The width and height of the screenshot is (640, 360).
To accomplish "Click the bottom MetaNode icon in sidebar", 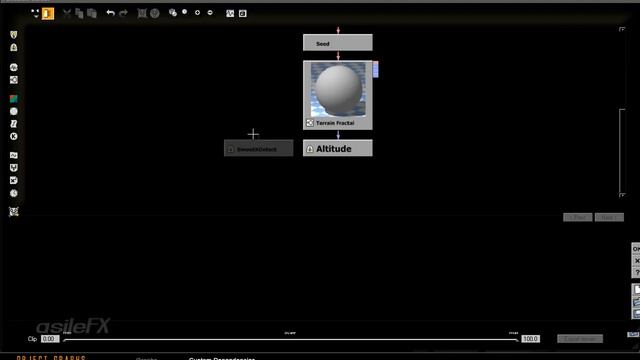I will pyautogui.click(x=14, y=211).
